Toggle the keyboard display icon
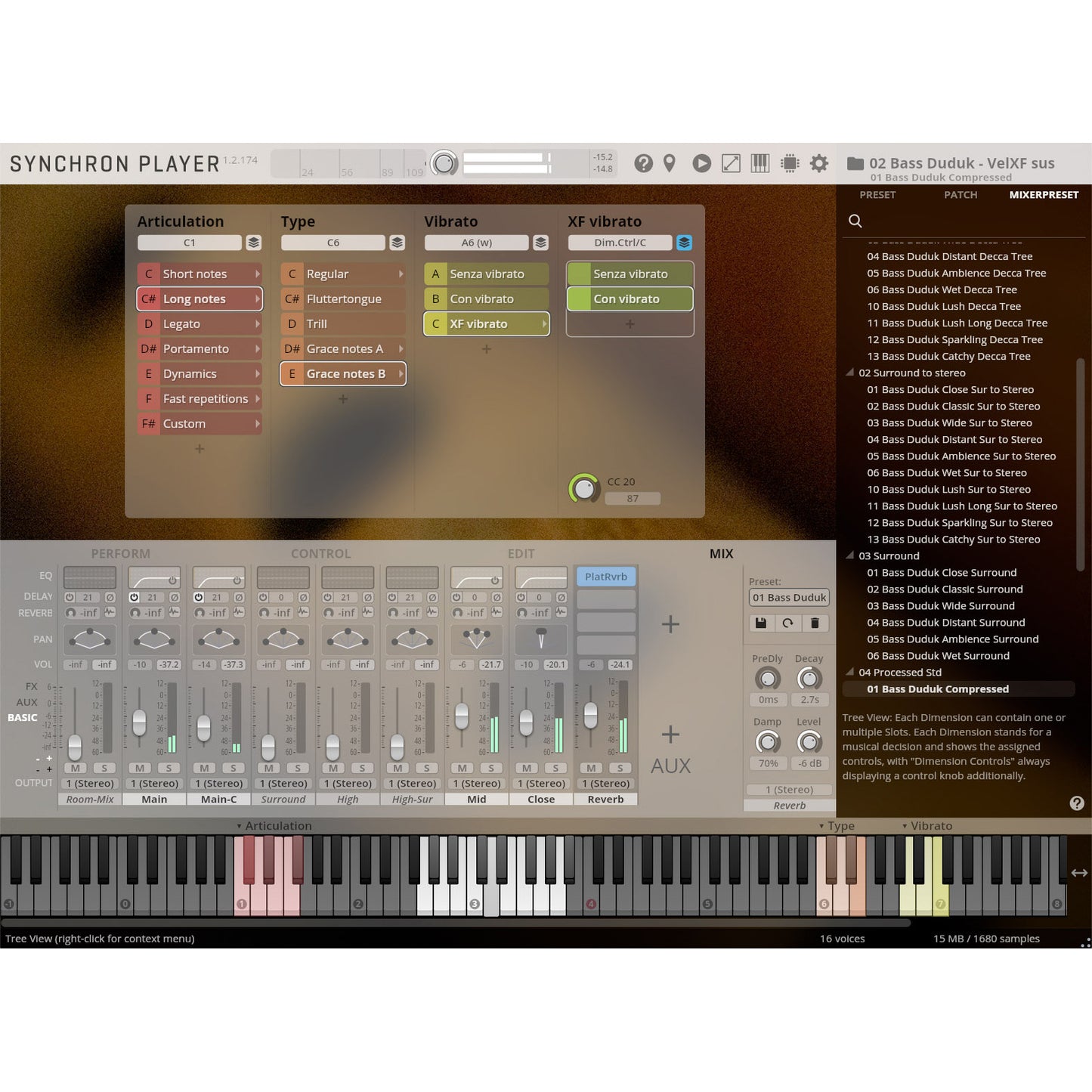The height and width of the screenshot is (1092, 1092). (759, 163)
